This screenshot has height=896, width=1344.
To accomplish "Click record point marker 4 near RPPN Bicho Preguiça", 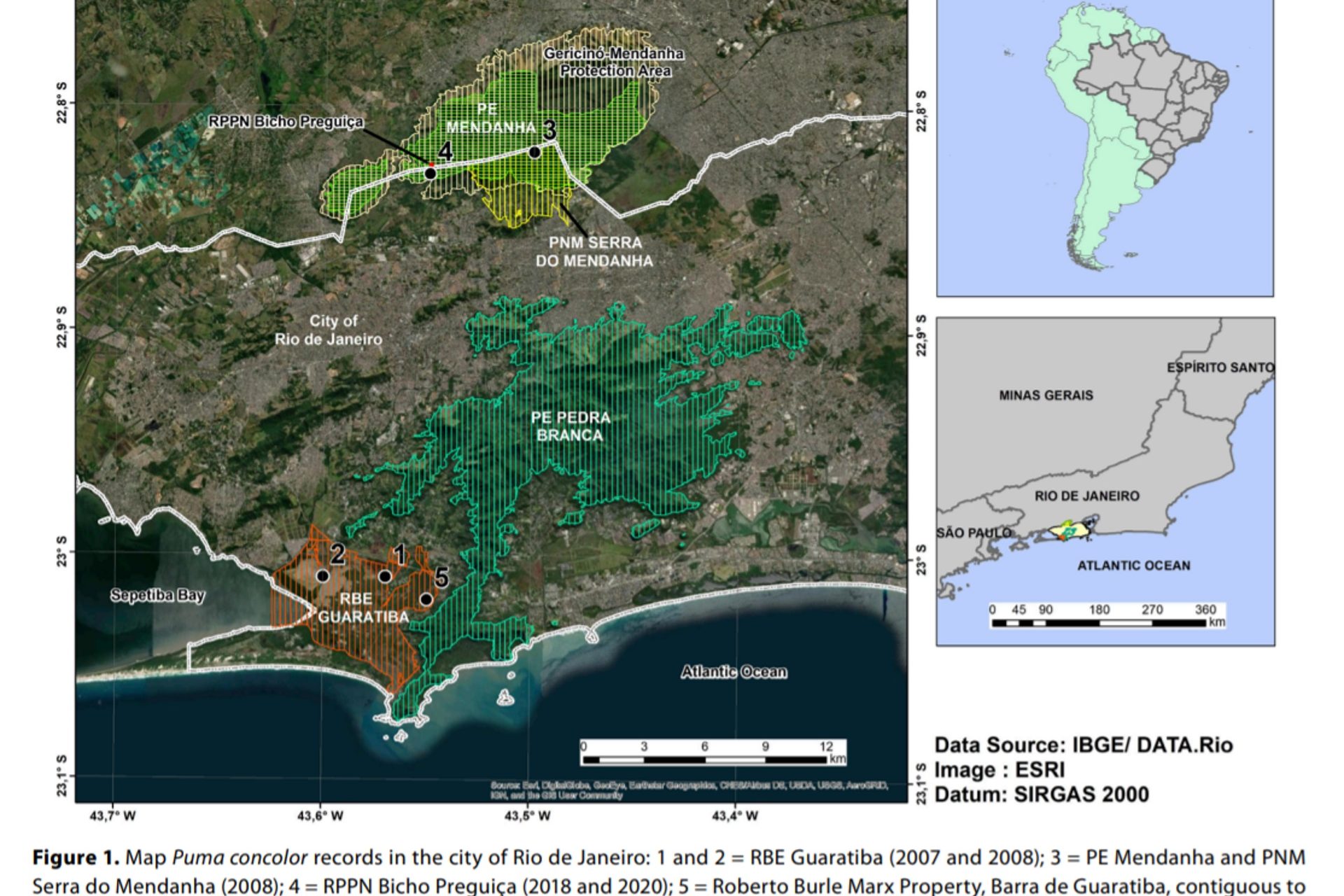I will (x=430, y=173).
